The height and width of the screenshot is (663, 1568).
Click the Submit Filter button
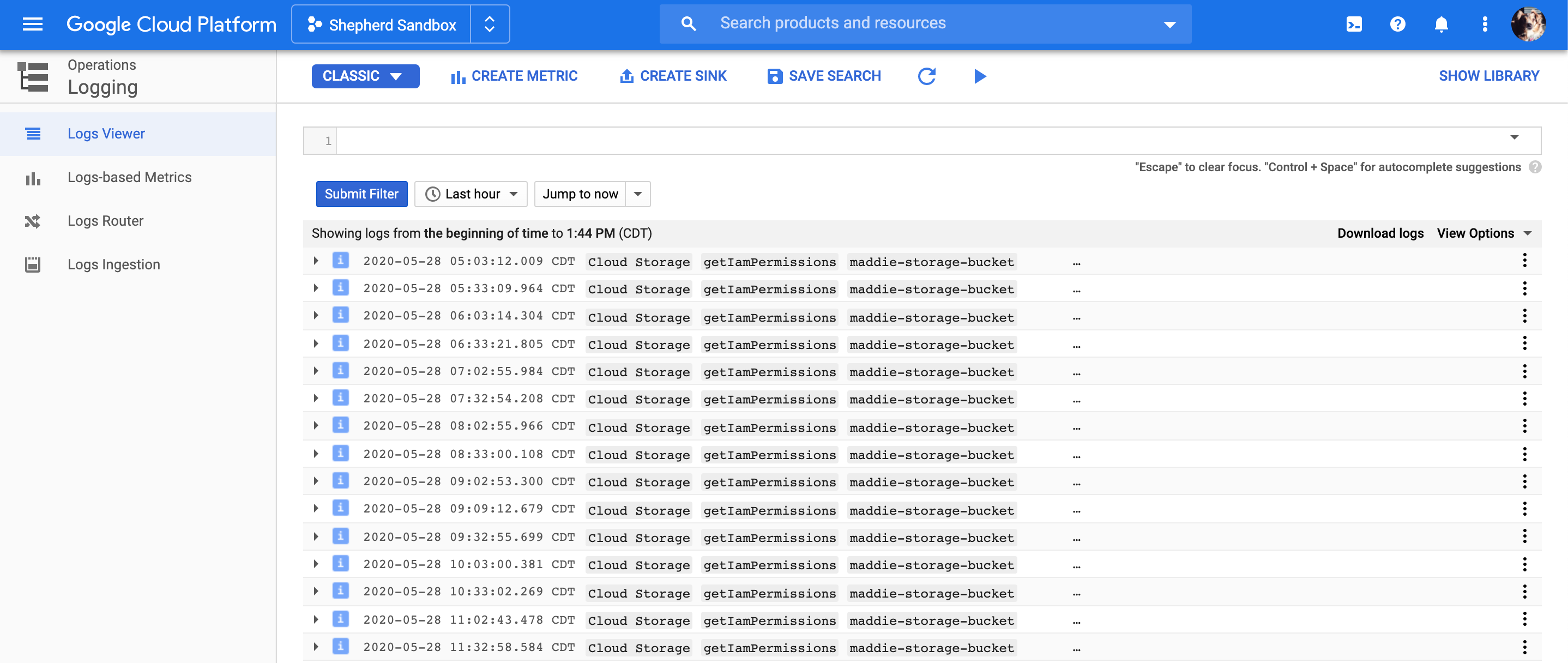(x=361, y=194)
